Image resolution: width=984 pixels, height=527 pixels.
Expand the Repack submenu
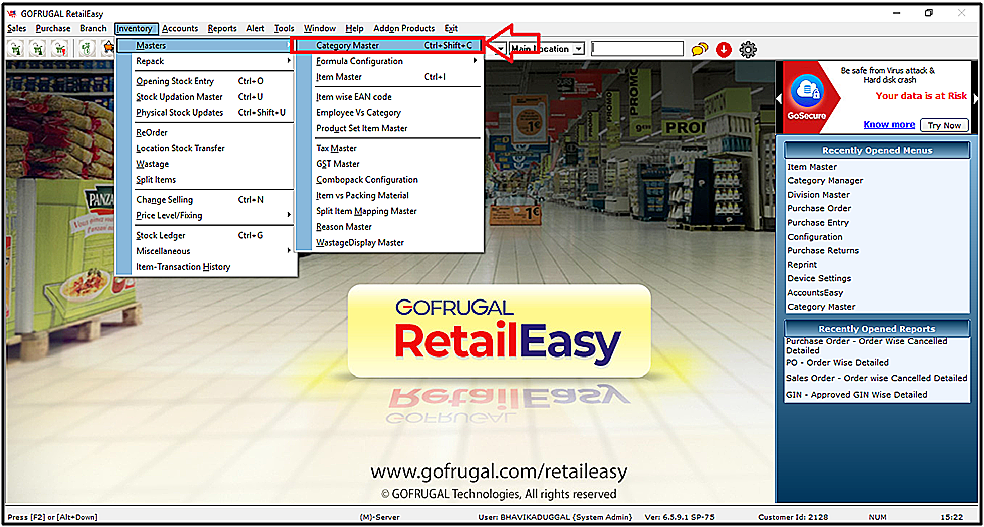[x=206, y=61]
